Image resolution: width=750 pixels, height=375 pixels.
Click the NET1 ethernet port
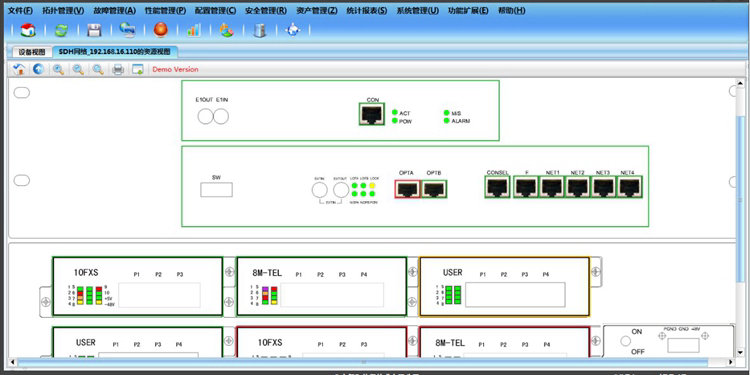552,187
